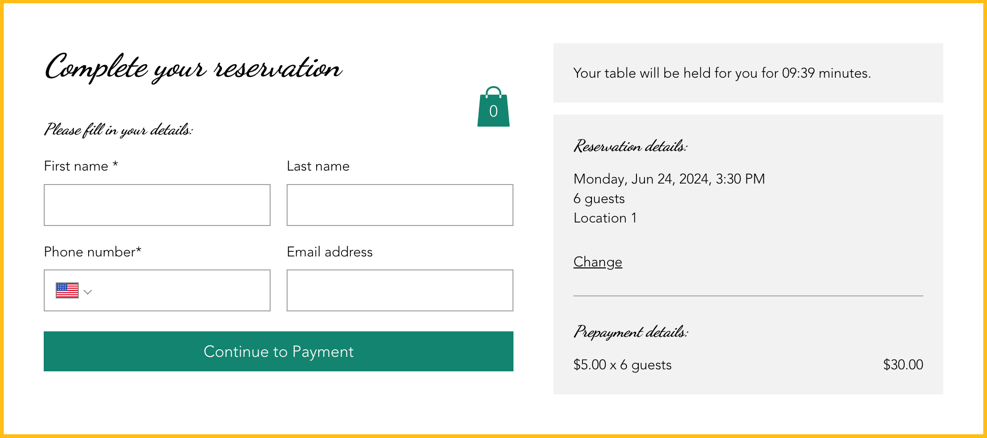The height and width of the screenshot is (438, 987).
Task: Select the Email address input box
Action: tap(400, 290)
